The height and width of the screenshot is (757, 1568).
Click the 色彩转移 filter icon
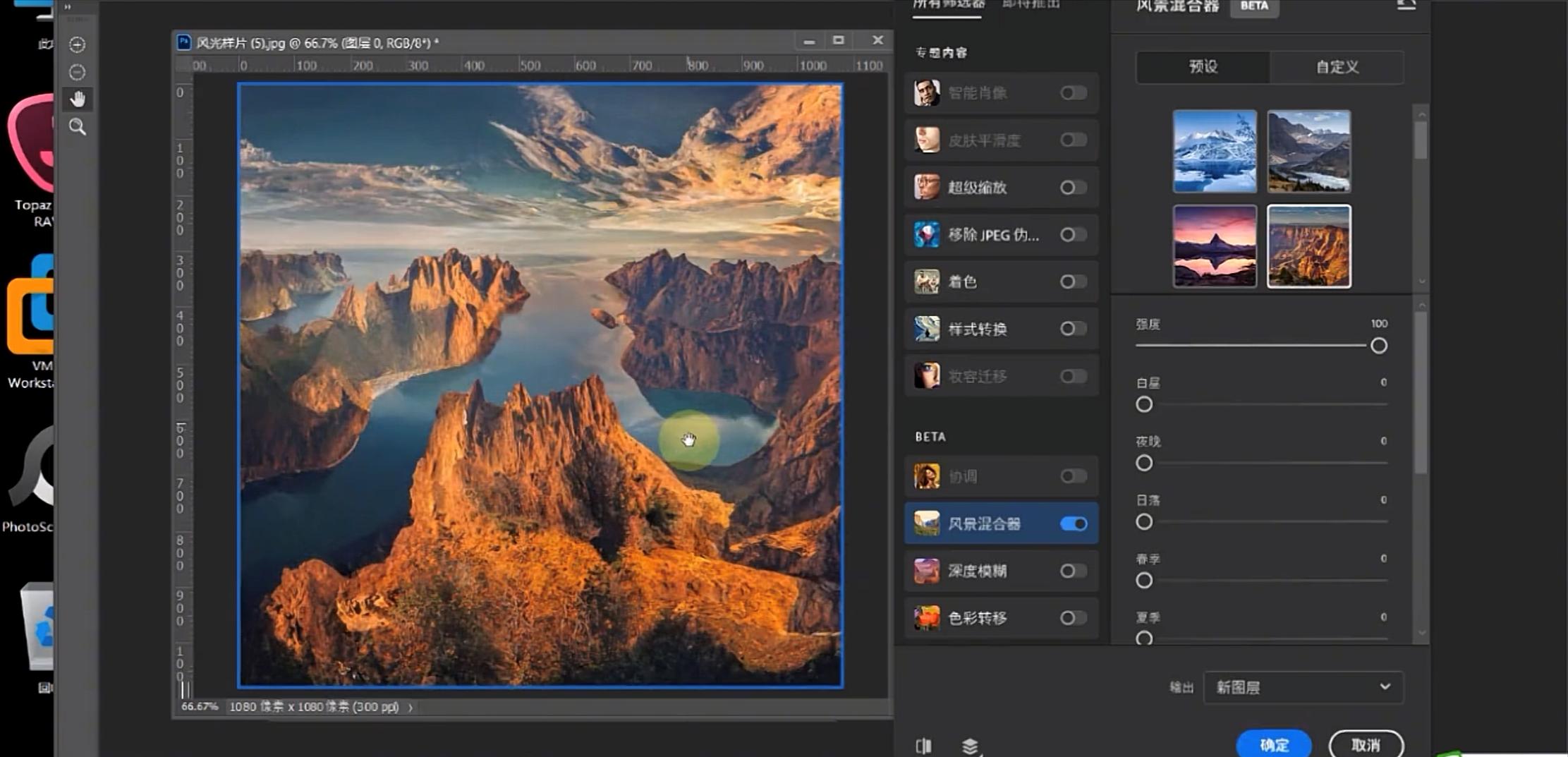[927, 618]
